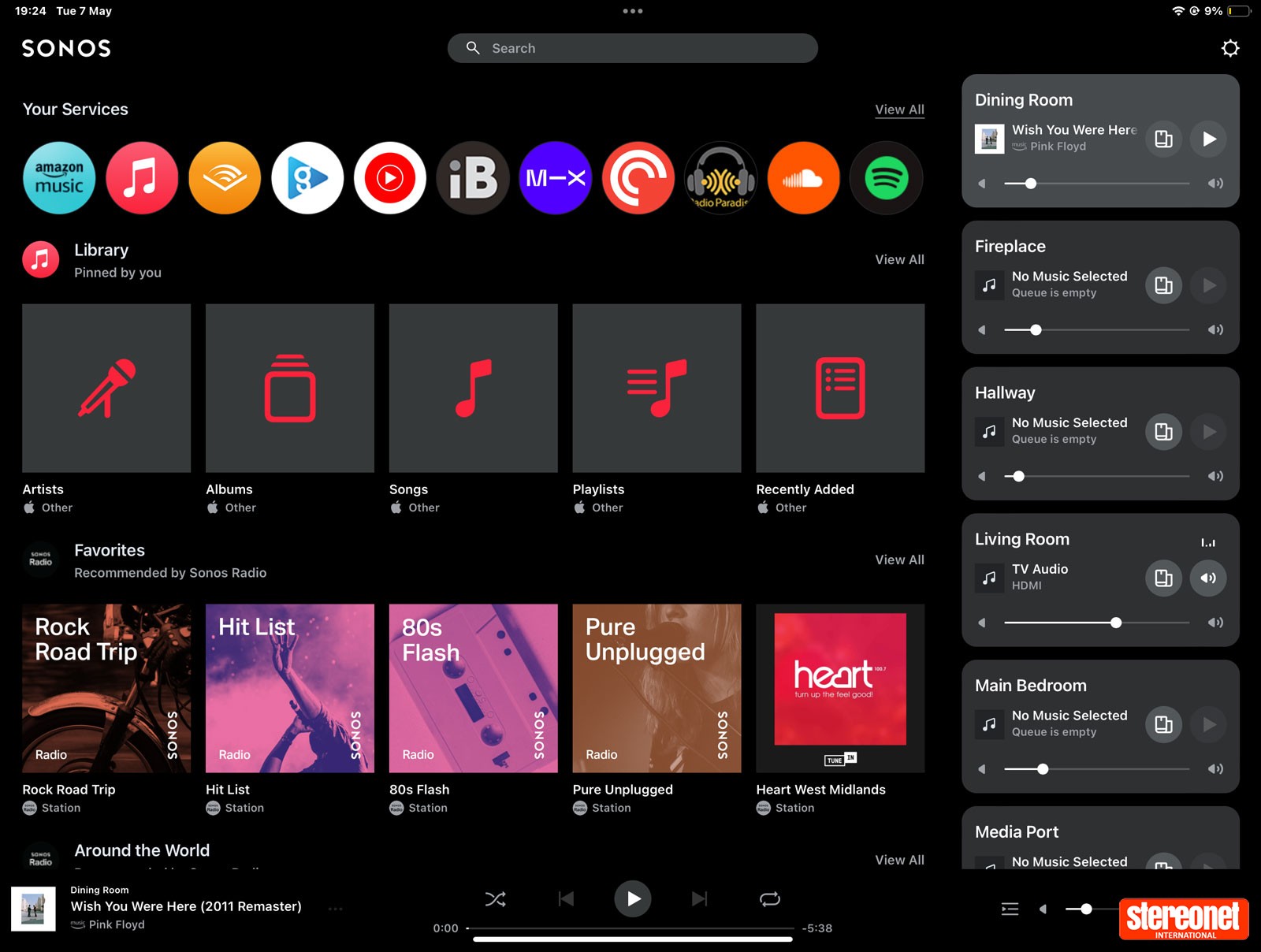Viewport: 1261px width, 952px height.
Task: Open the settings gear icon
Action: coord(1230,48)
